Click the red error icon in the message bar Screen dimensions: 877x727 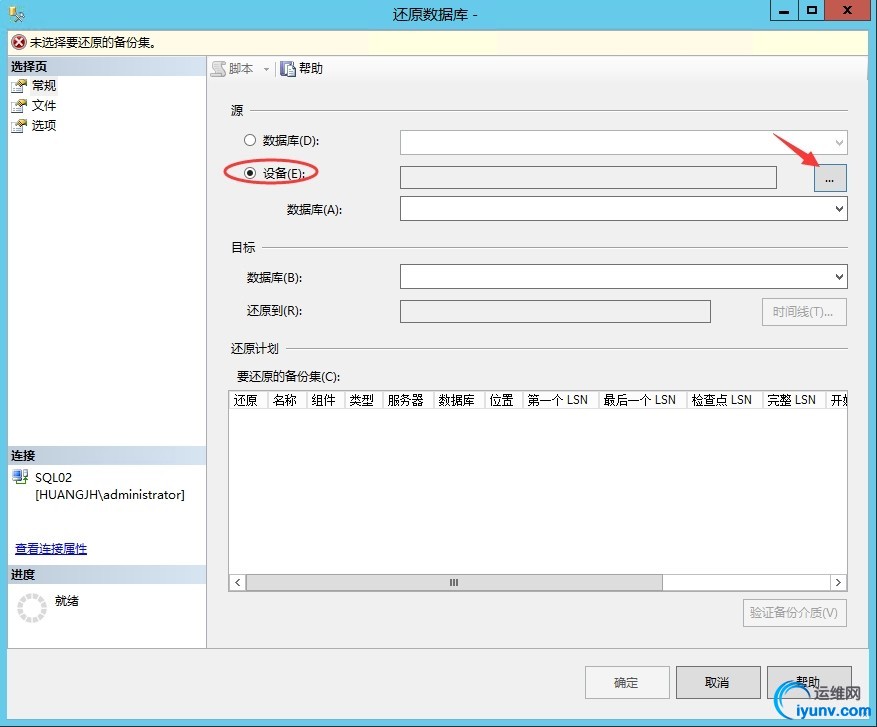(x=19, y=42)
